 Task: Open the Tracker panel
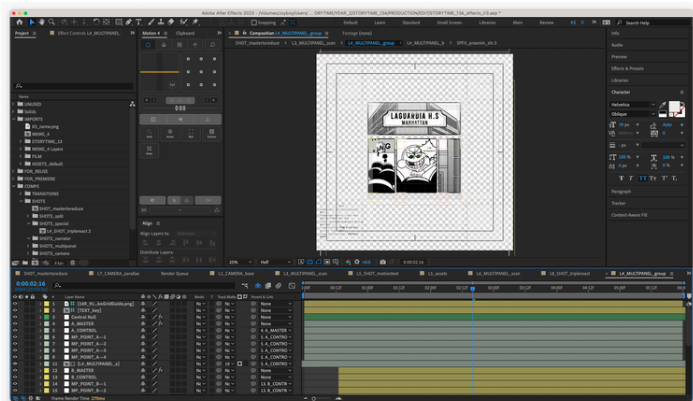[618, 203]
